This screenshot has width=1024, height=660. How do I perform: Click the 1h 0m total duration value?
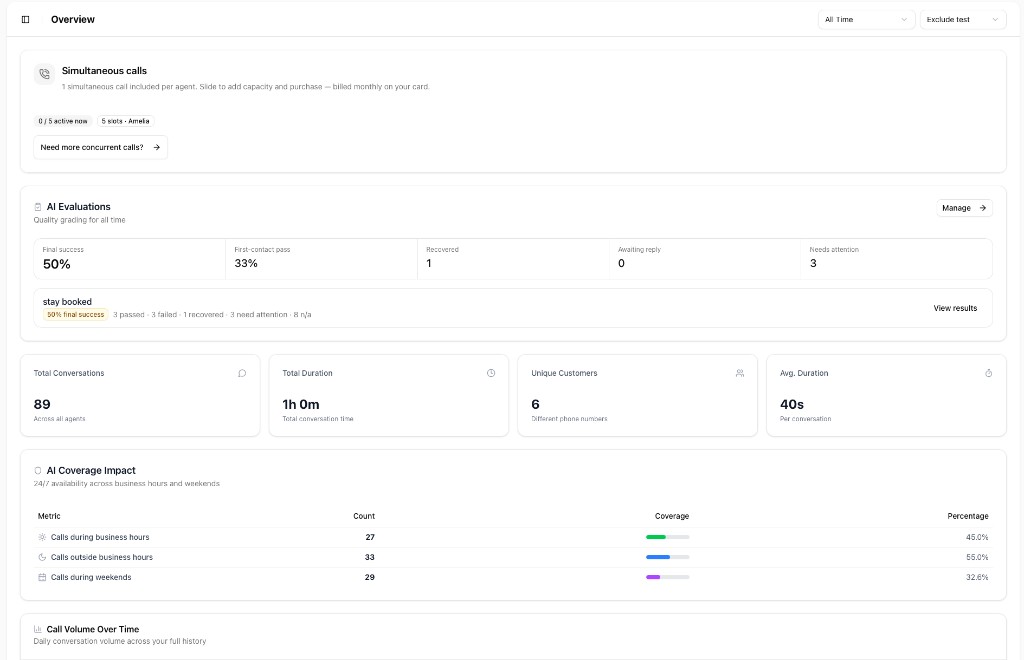[301, 405]
